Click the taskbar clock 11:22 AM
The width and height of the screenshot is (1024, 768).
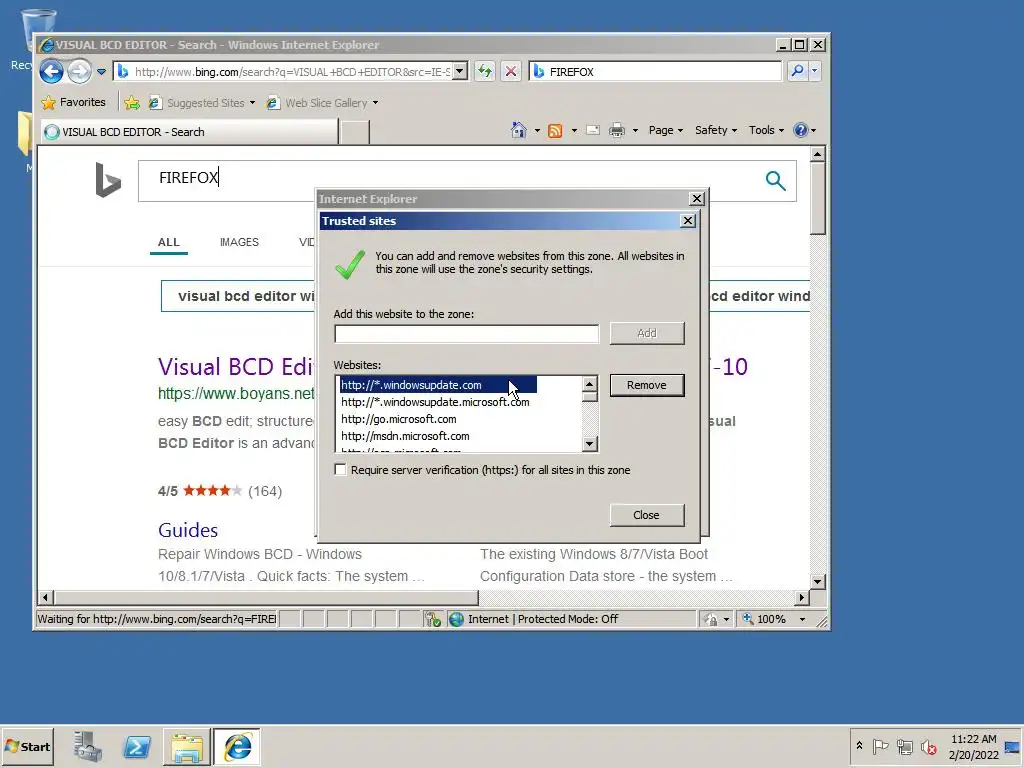coord(973,746)
